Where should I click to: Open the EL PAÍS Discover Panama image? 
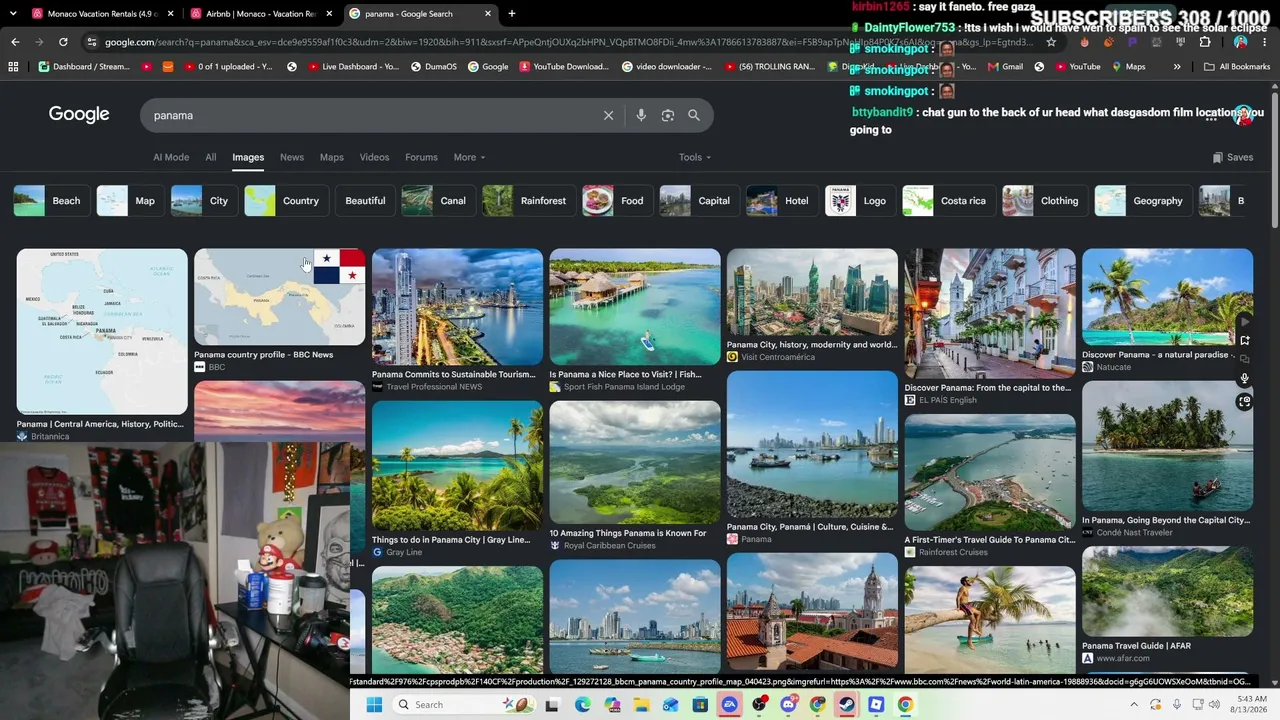[990, 314]
